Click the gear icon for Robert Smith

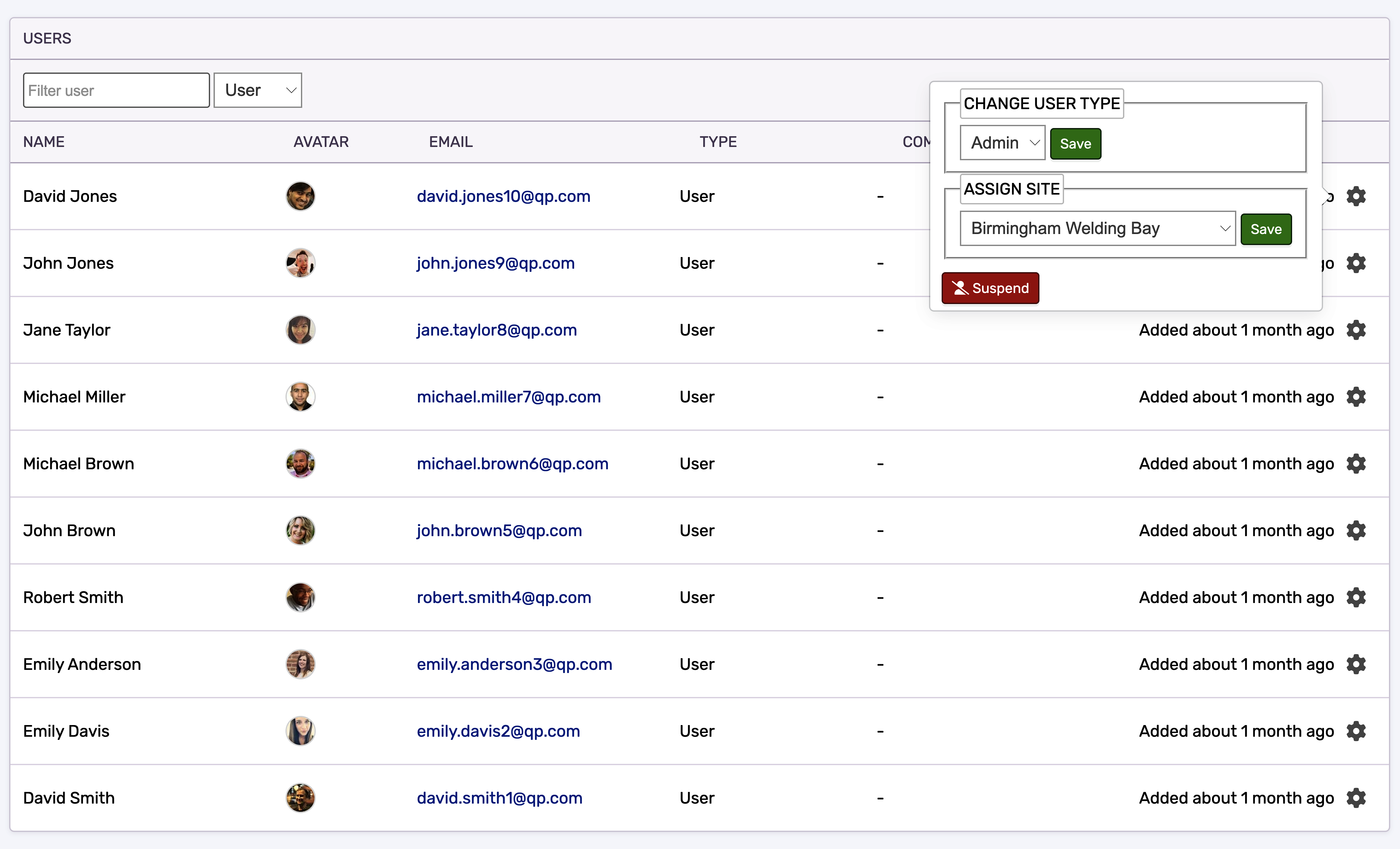[1356, 597]
